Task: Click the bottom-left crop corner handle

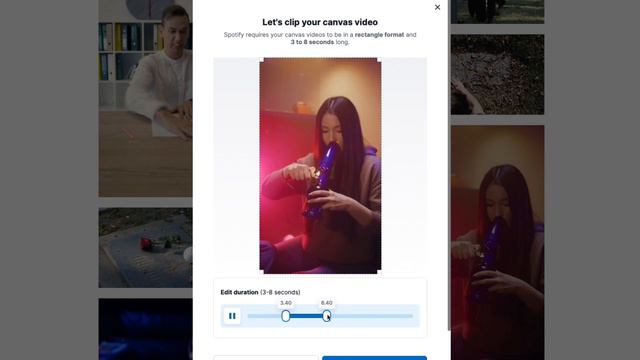Action: (x=262, y=271)
